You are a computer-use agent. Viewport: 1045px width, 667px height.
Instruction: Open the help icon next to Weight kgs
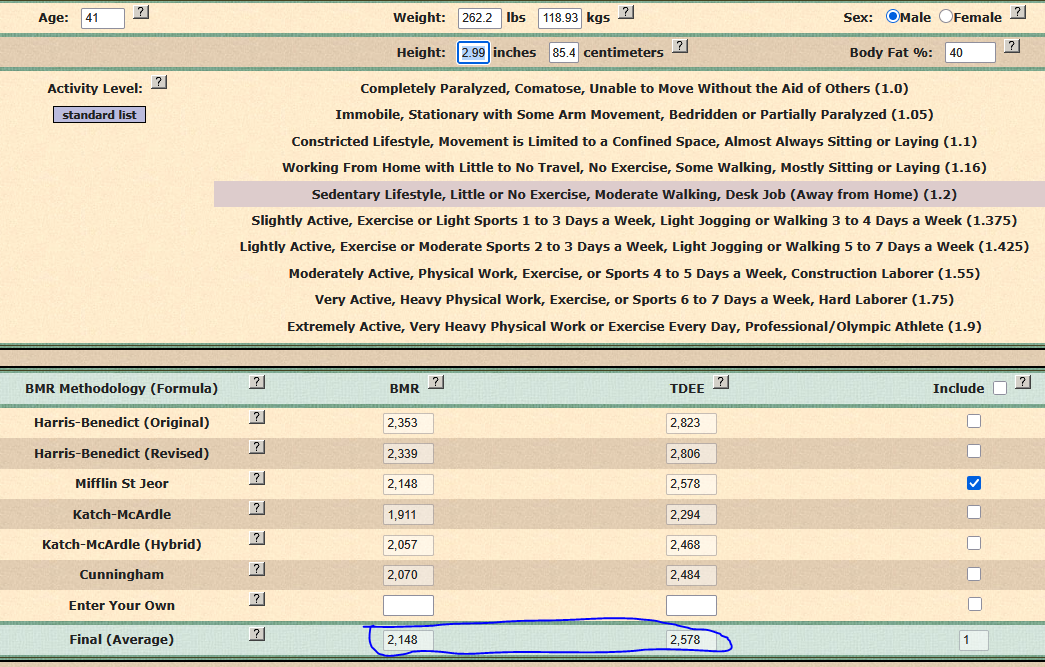pos(626,12)
